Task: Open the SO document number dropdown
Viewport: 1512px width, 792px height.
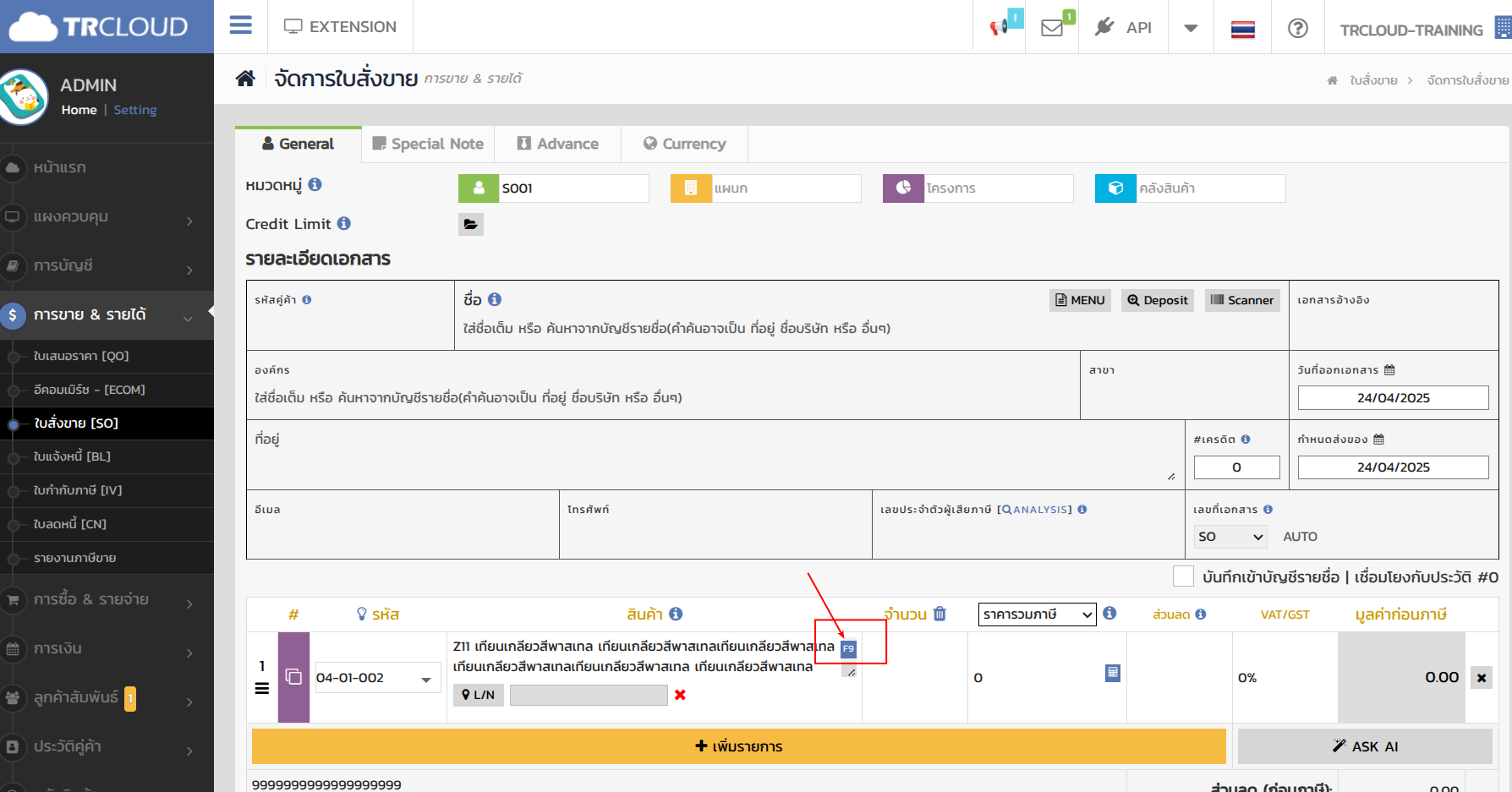Action: (1230, 537)
